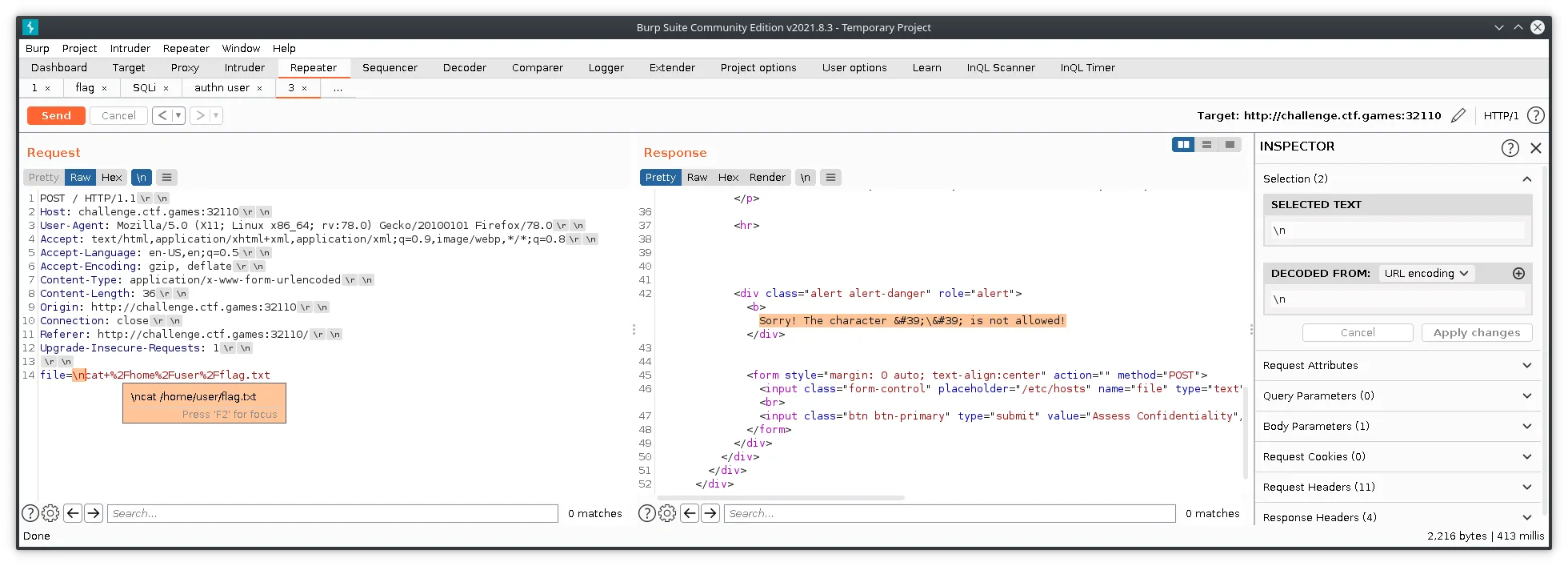Go to next response search match
Image resolution: width=1568 pixels, height=566 pixels.
710,513
